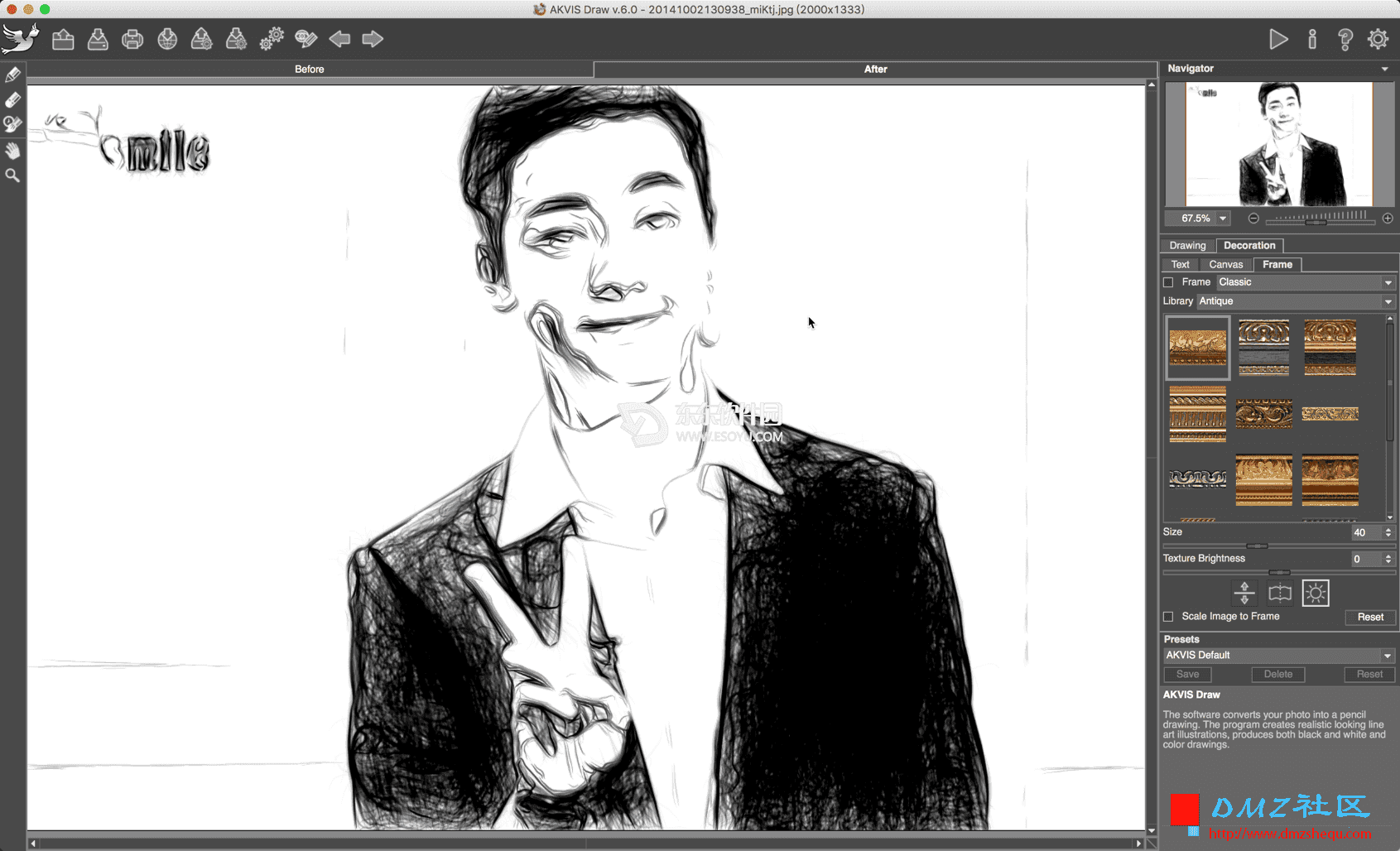Adjust the Size slider handle
Image resolution: width=1400 pixels, height=851 pixels.
[x=1257, y=546]
